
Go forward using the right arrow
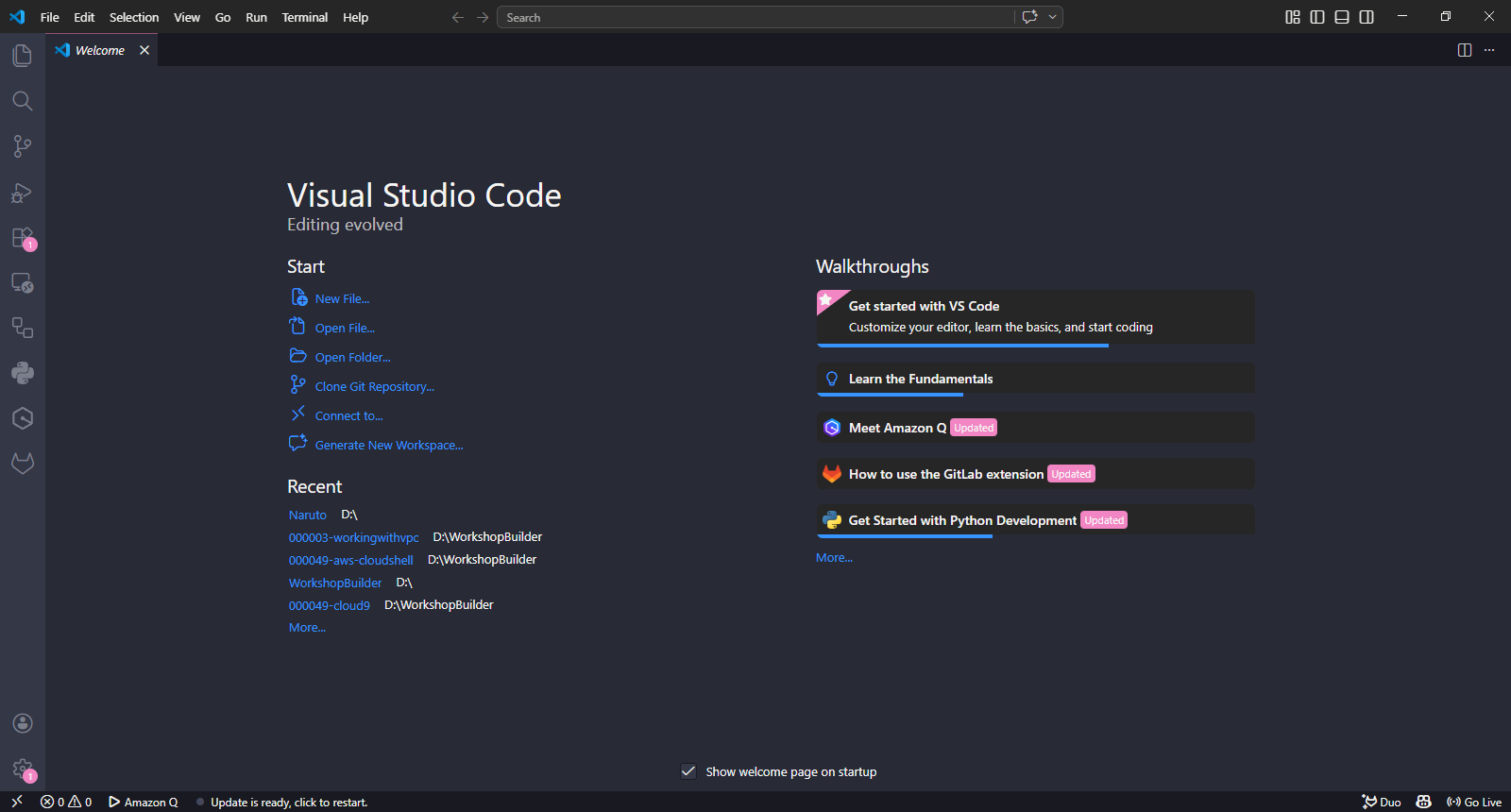coord(483,17)
